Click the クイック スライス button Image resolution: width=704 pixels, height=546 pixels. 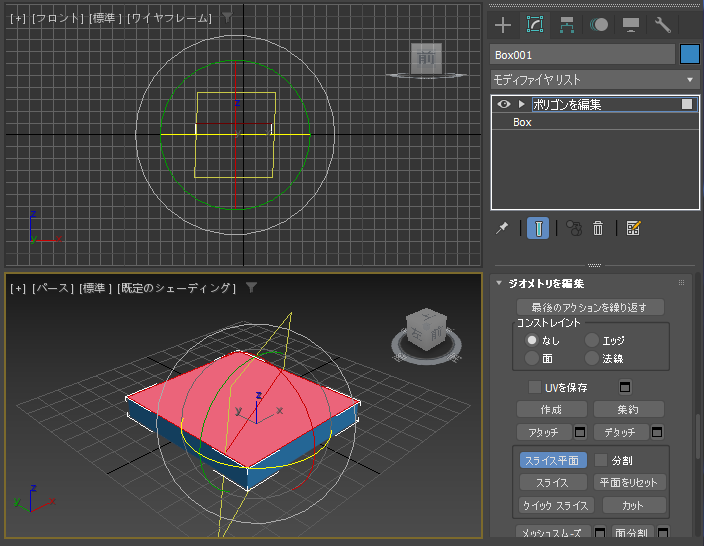click(557, 506)
